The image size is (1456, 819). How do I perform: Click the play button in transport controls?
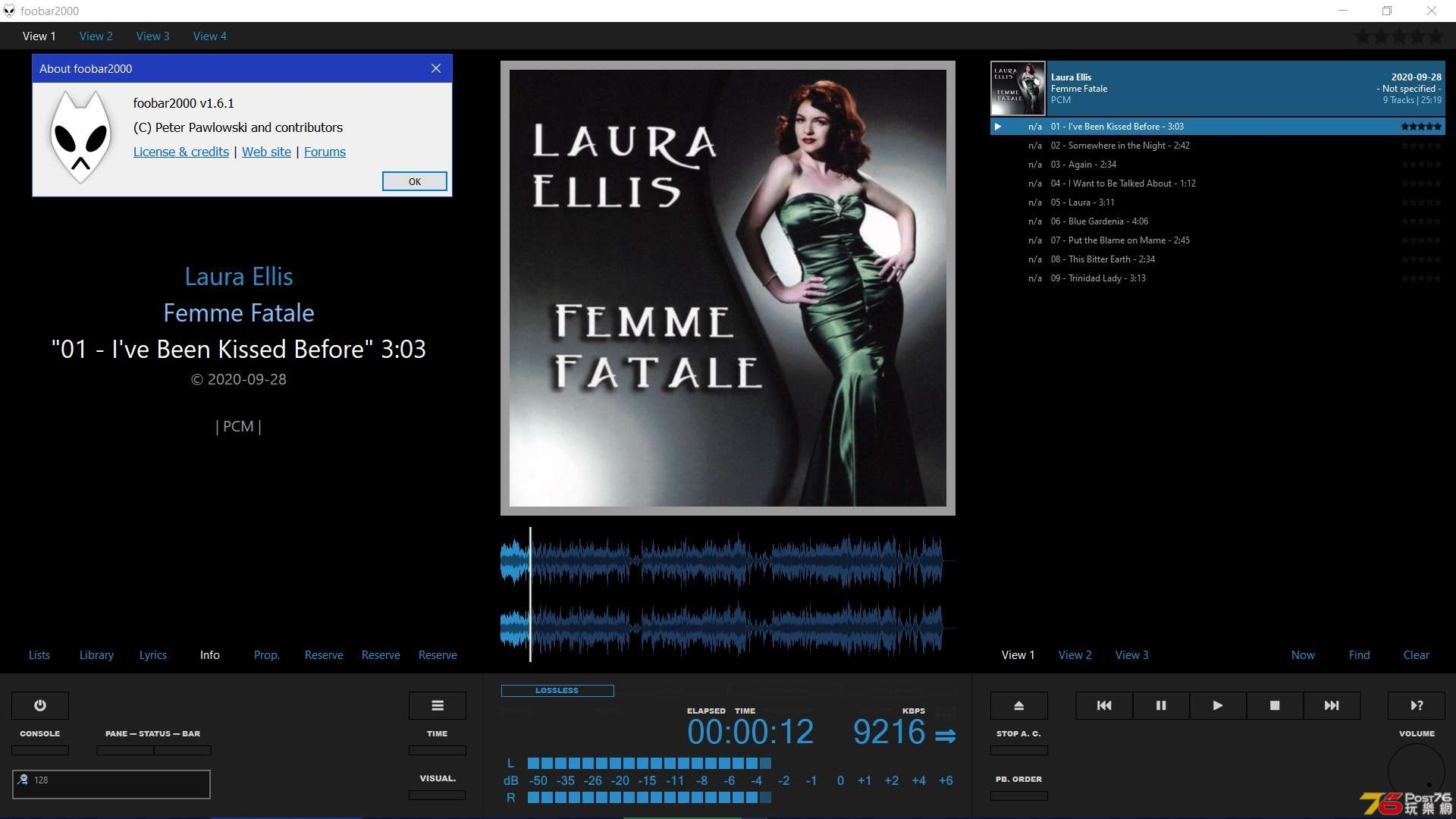click(x=1218, y=705)
